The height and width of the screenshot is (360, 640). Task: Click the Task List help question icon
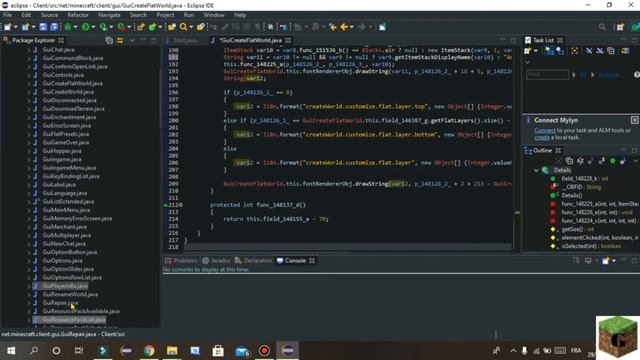pyautogui.click(x=636, y=75)
